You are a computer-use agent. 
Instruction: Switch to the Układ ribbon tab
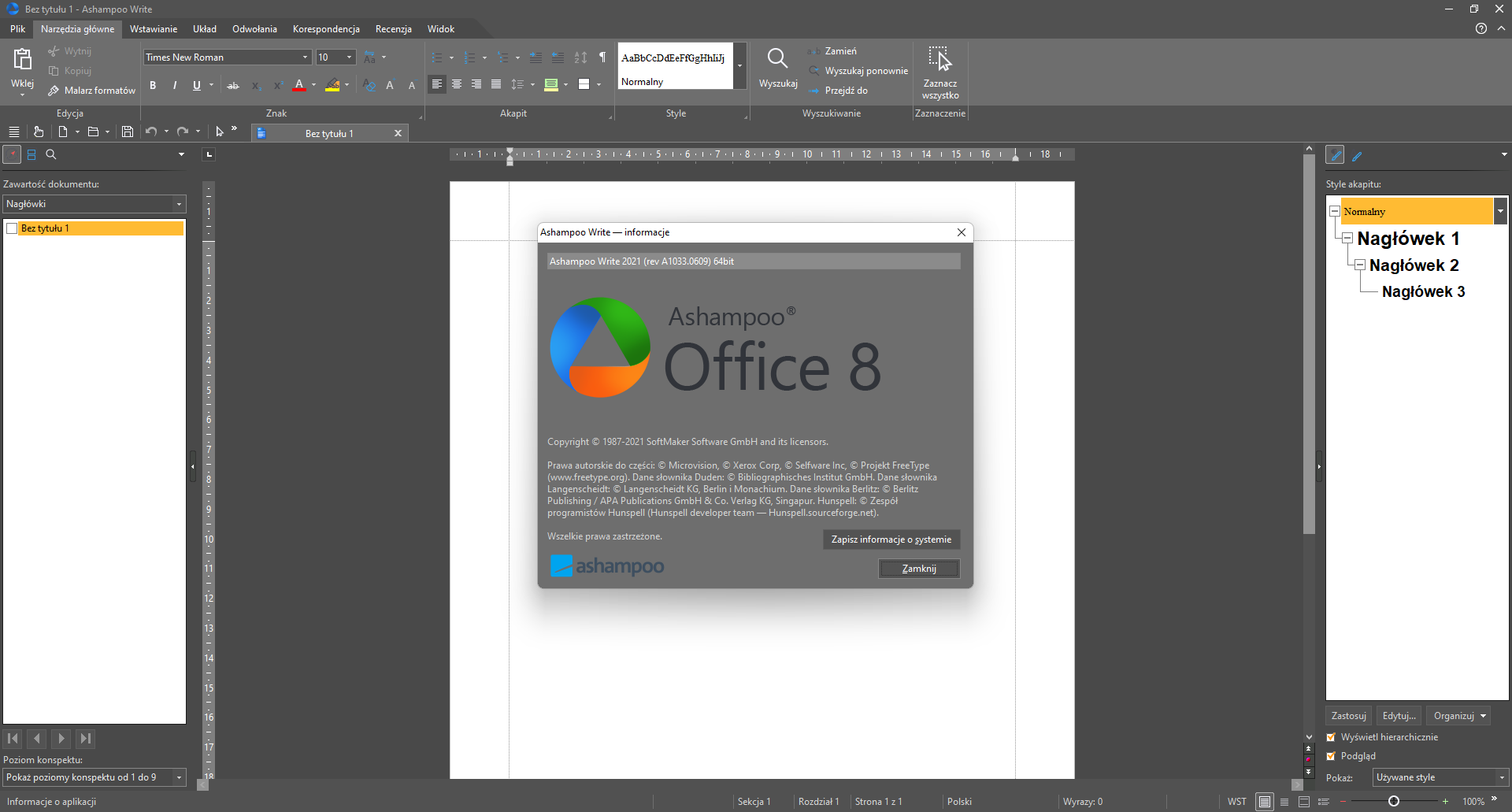(205, 29)
